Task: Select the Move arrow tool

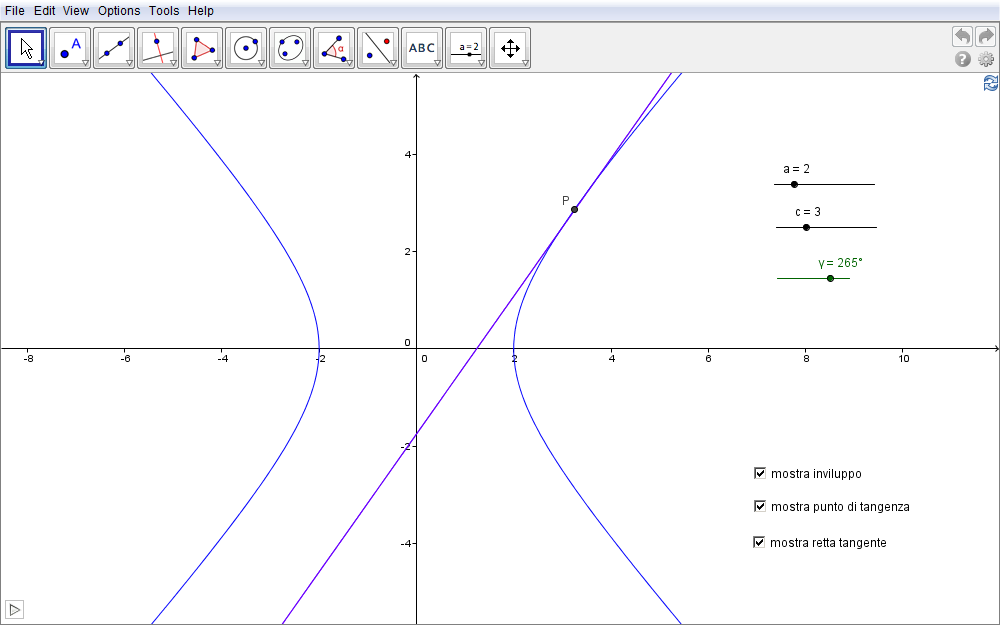Action: (26, 48)
